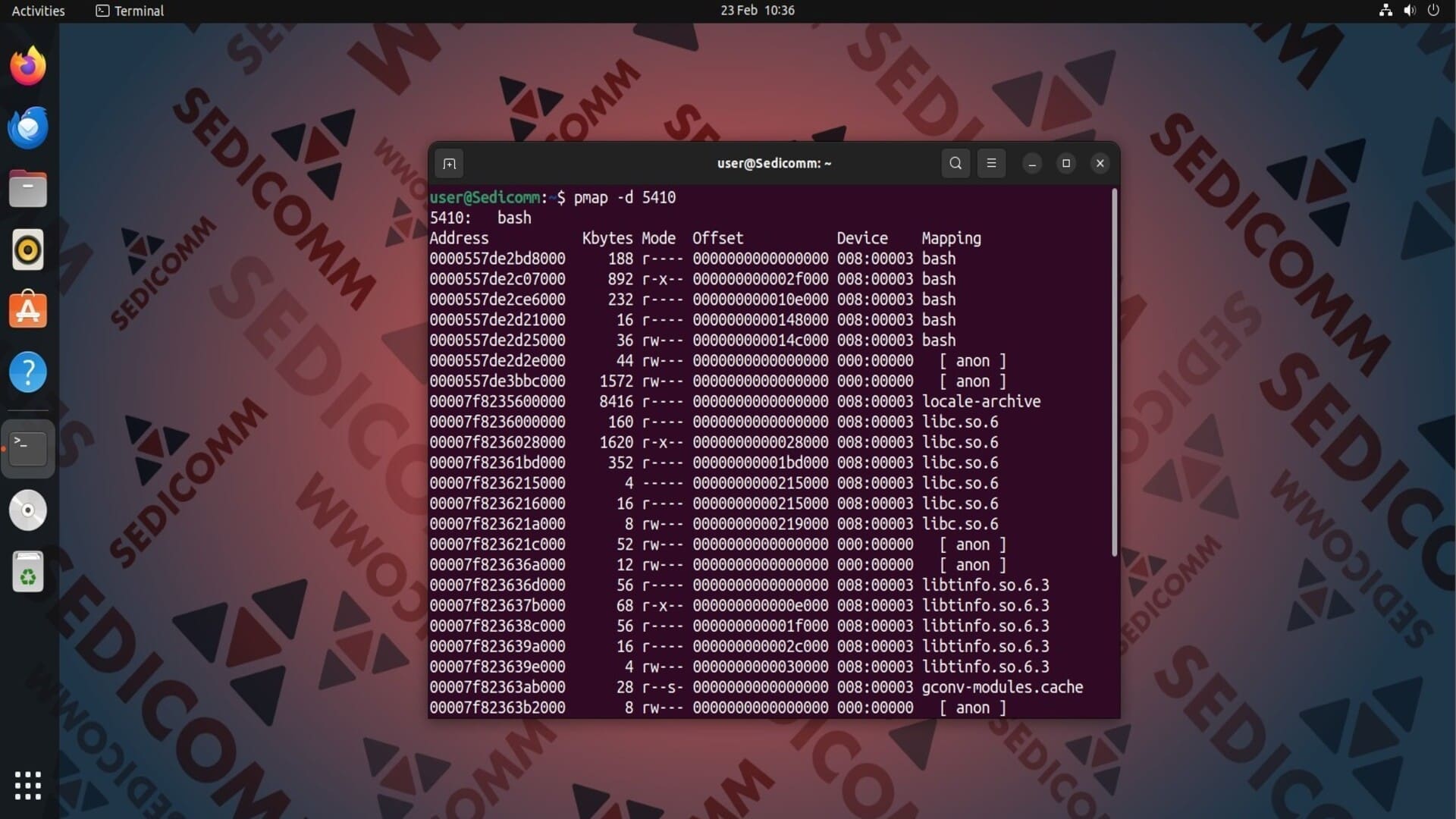
Task: Show all applications grid
Action: [x=28, y=786]
